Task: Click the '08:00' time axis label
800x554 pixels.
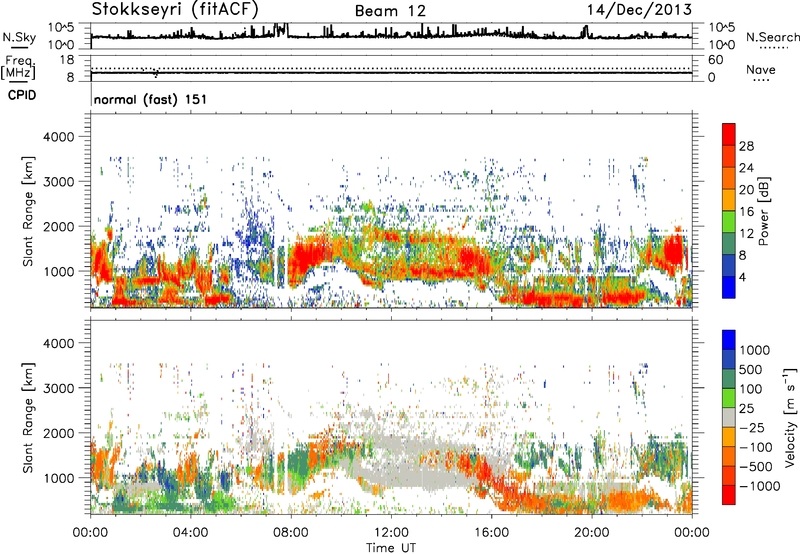Action: (291, 533)
